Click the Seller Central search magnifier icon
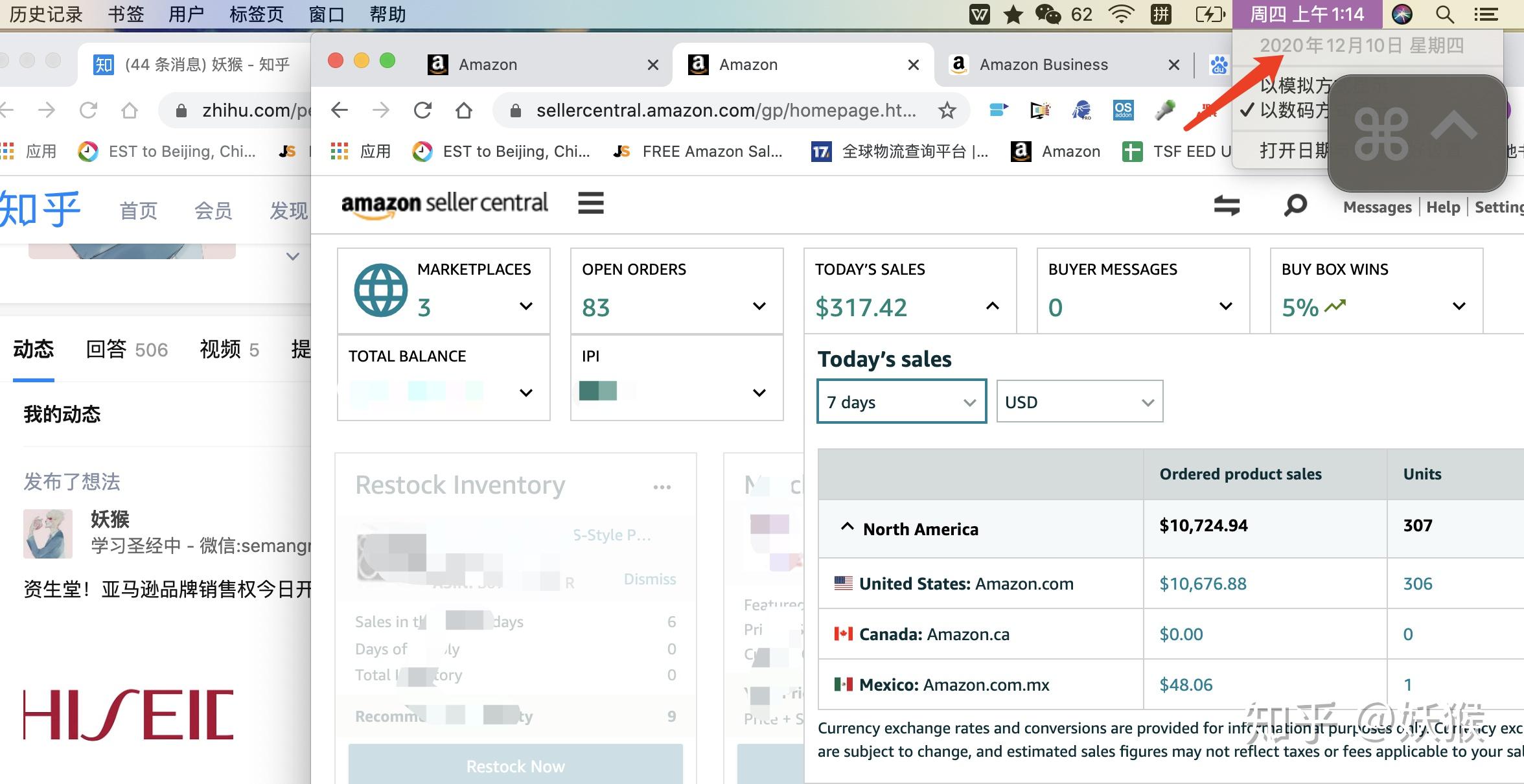The width and height of the screenshot is (1524, 784). point(1295,205)
